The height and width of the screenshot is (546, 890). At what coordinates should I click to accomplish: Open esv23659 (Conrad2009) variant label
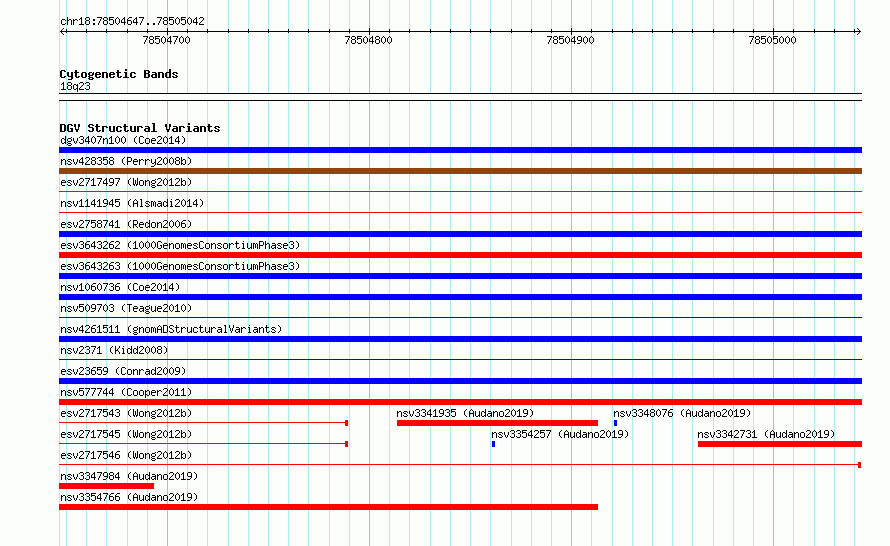point(123,371)
